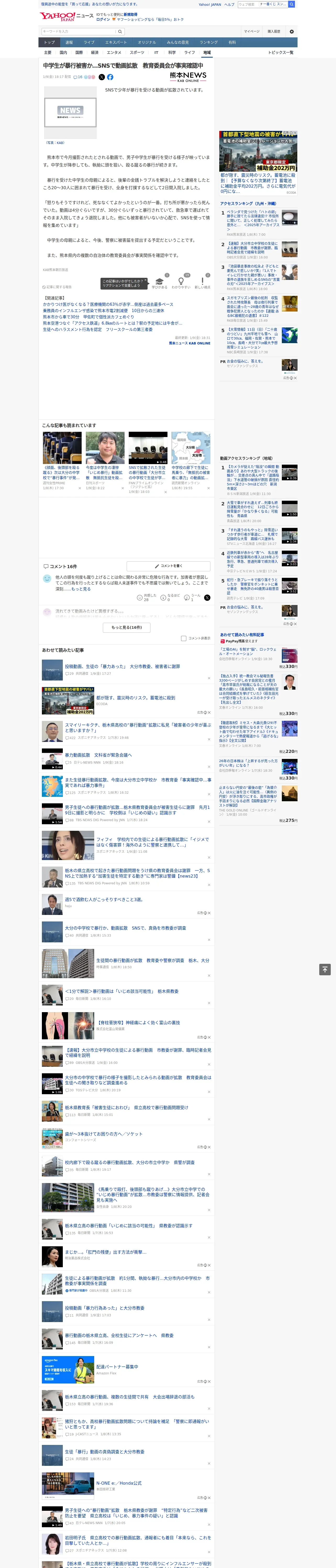Click the 新しい視点 exclamation reaction icon

(x=203, y=282)
